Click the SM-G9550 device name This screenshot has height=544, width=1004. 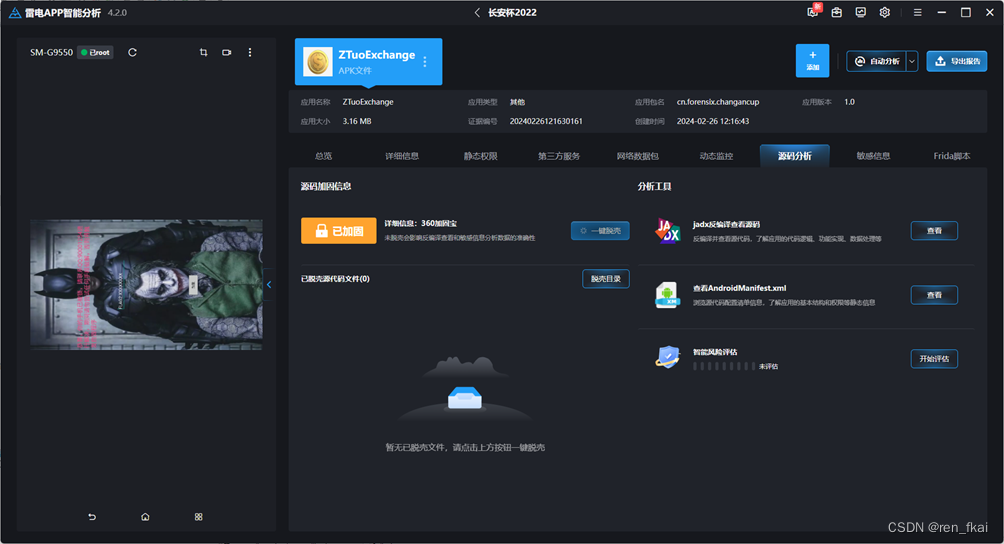[x=51, y=52]
